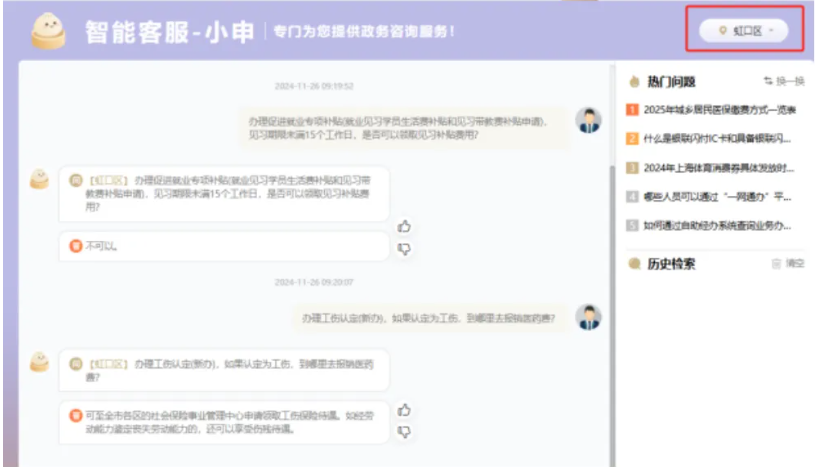
Task: Thumbs-up the work injury insurance answer
Action: pos(404,410)
